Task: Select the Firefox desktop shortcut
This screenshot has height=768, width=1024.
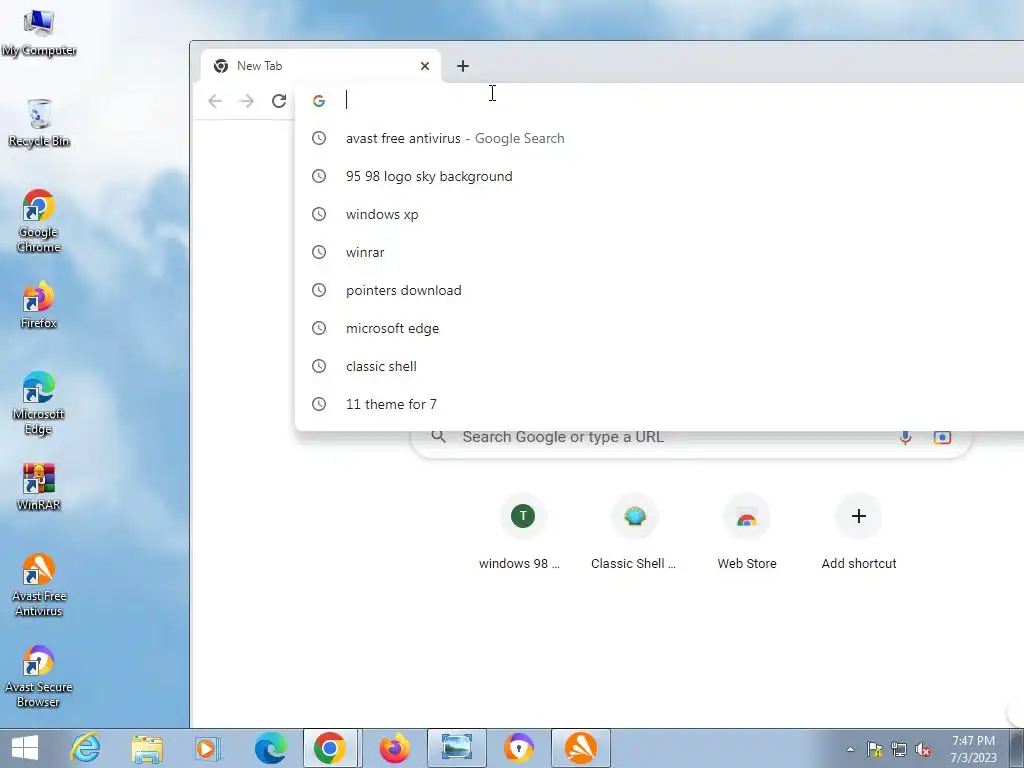Action: (39, 305)
